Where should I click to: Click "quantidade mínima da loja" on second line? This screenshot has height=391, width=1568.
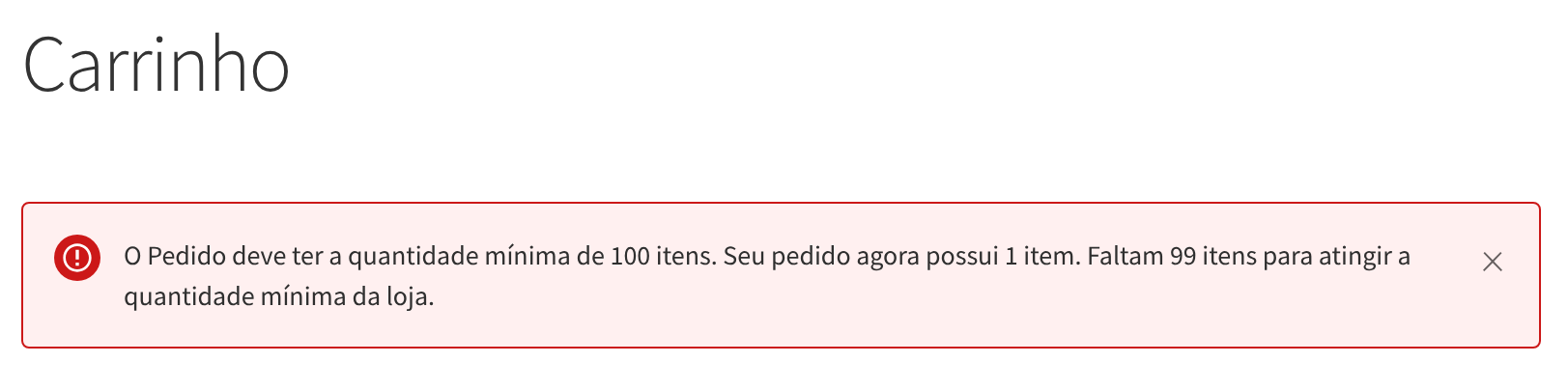277,296
